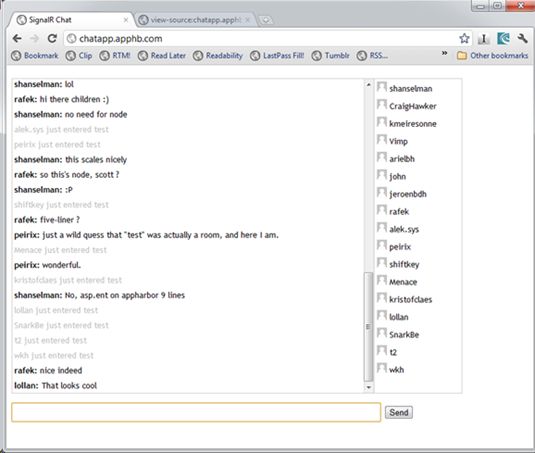
Task: Click message "peirix: wonderful."
Action: coord(47,265)
